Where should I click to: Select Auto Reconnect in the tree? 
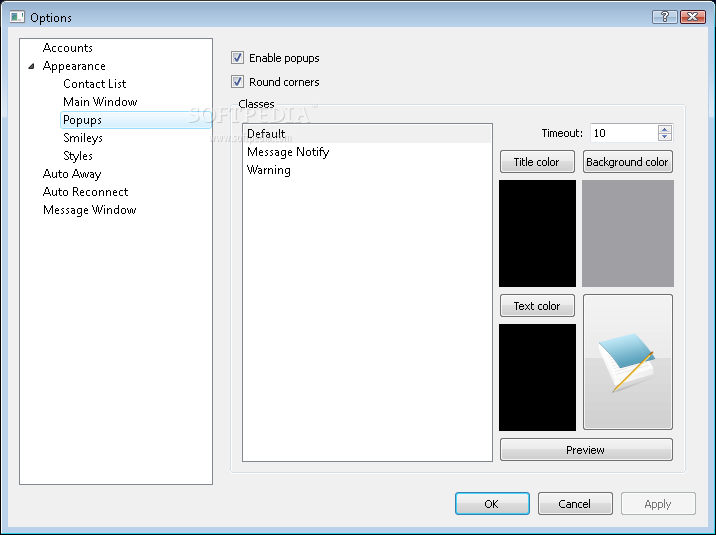coord(85,192)
